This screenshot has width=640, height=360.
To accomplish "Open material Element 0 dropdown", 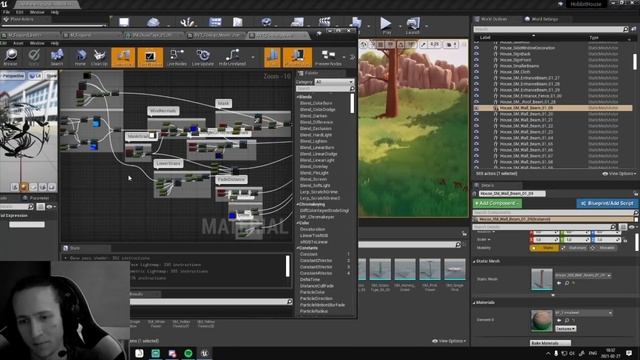I will pos(583,313).
